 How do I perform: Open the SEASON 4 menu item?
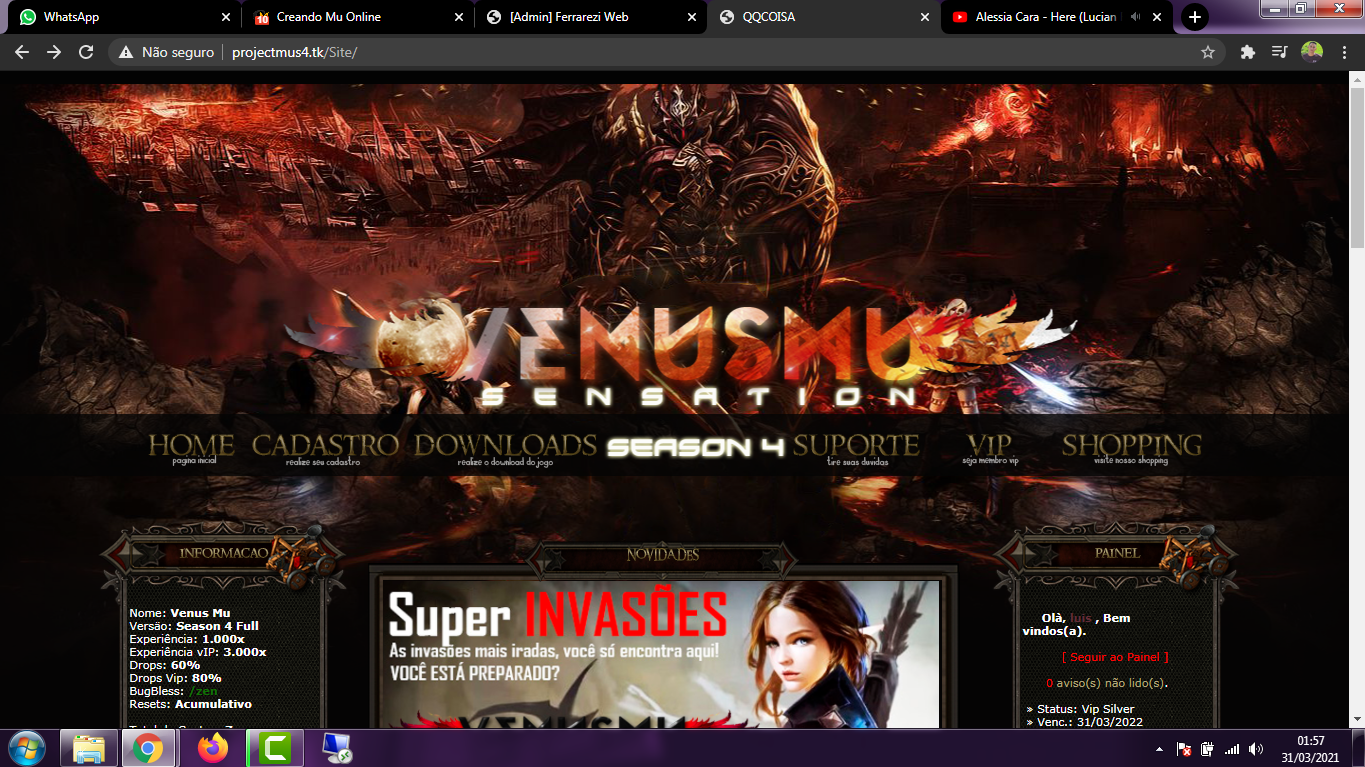click(x=695, y=447)
